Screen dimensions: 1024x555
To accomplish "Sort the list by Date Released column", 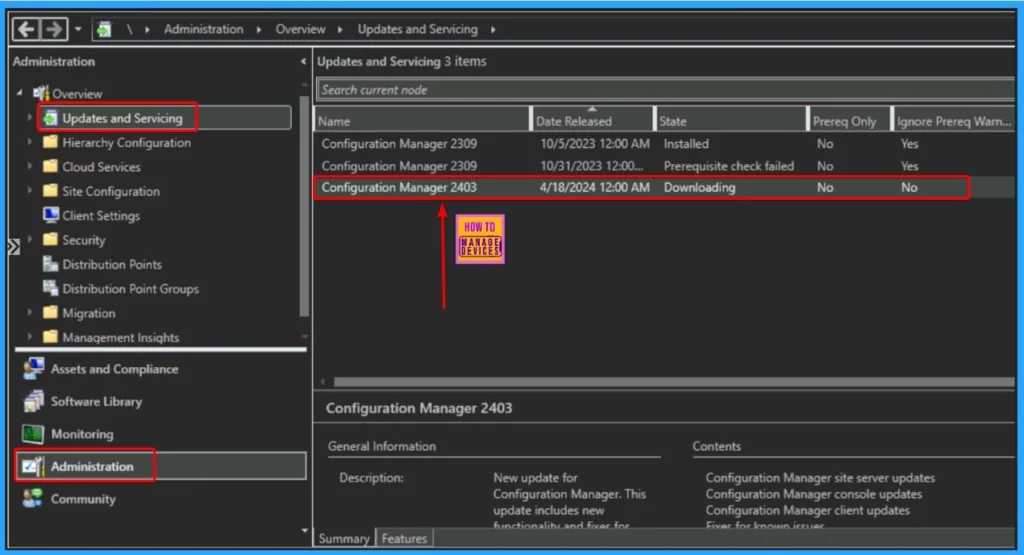I will (592, 121).
